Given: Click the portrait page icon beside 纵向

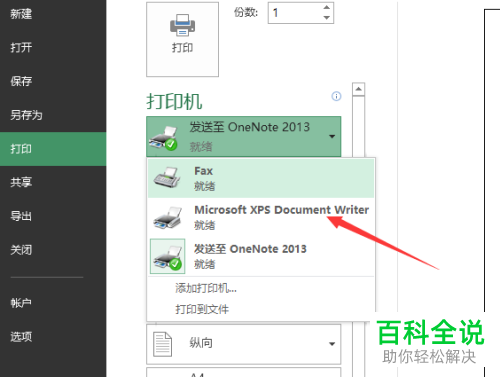Looking at the screenshot, I should click(162, 344).
